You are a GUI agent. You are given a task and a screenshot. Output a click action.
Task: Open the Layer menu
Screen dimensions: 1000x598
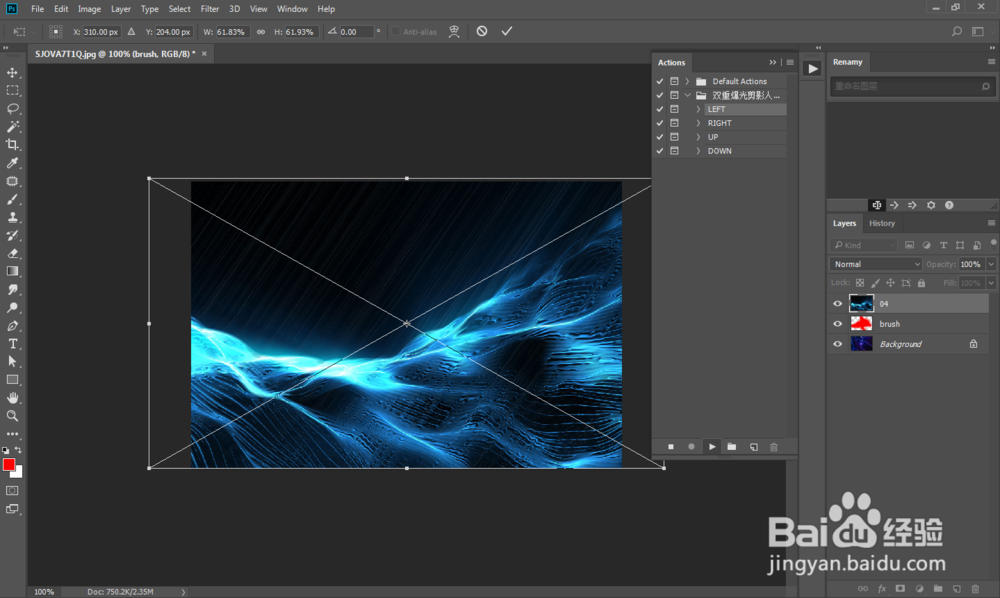click(121, 9)
